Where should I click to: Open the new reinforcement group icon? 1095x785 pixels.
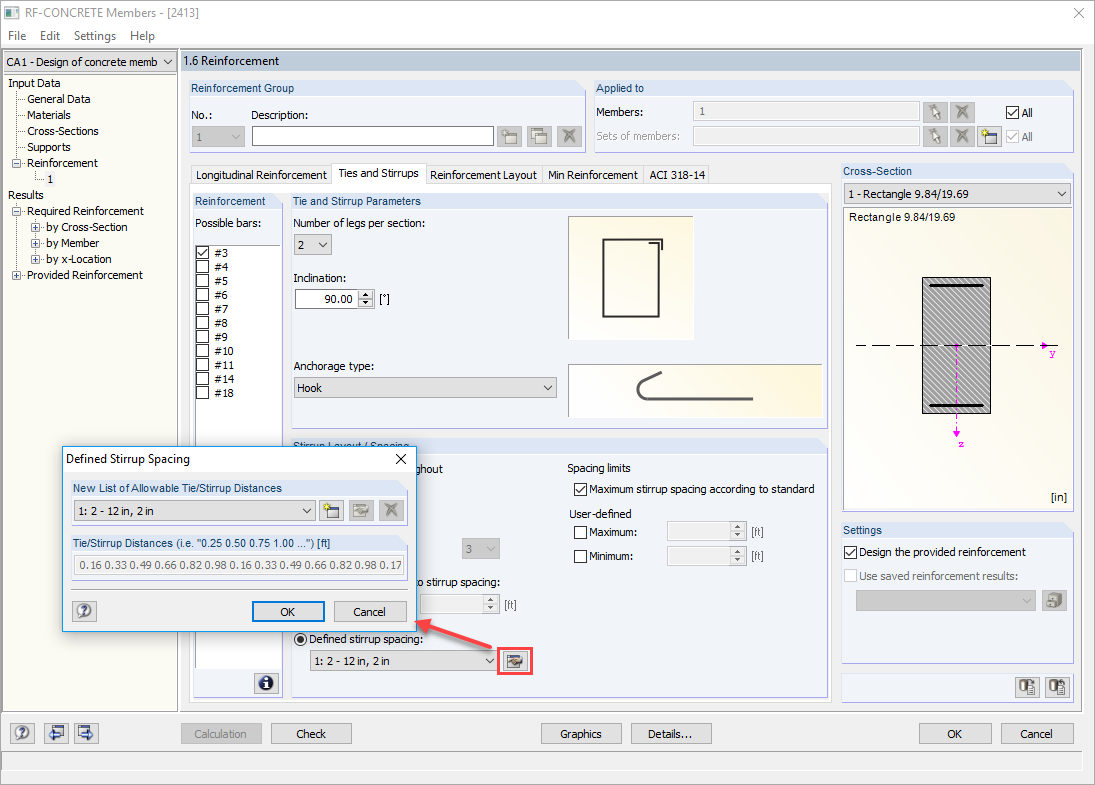click(509, 135)
